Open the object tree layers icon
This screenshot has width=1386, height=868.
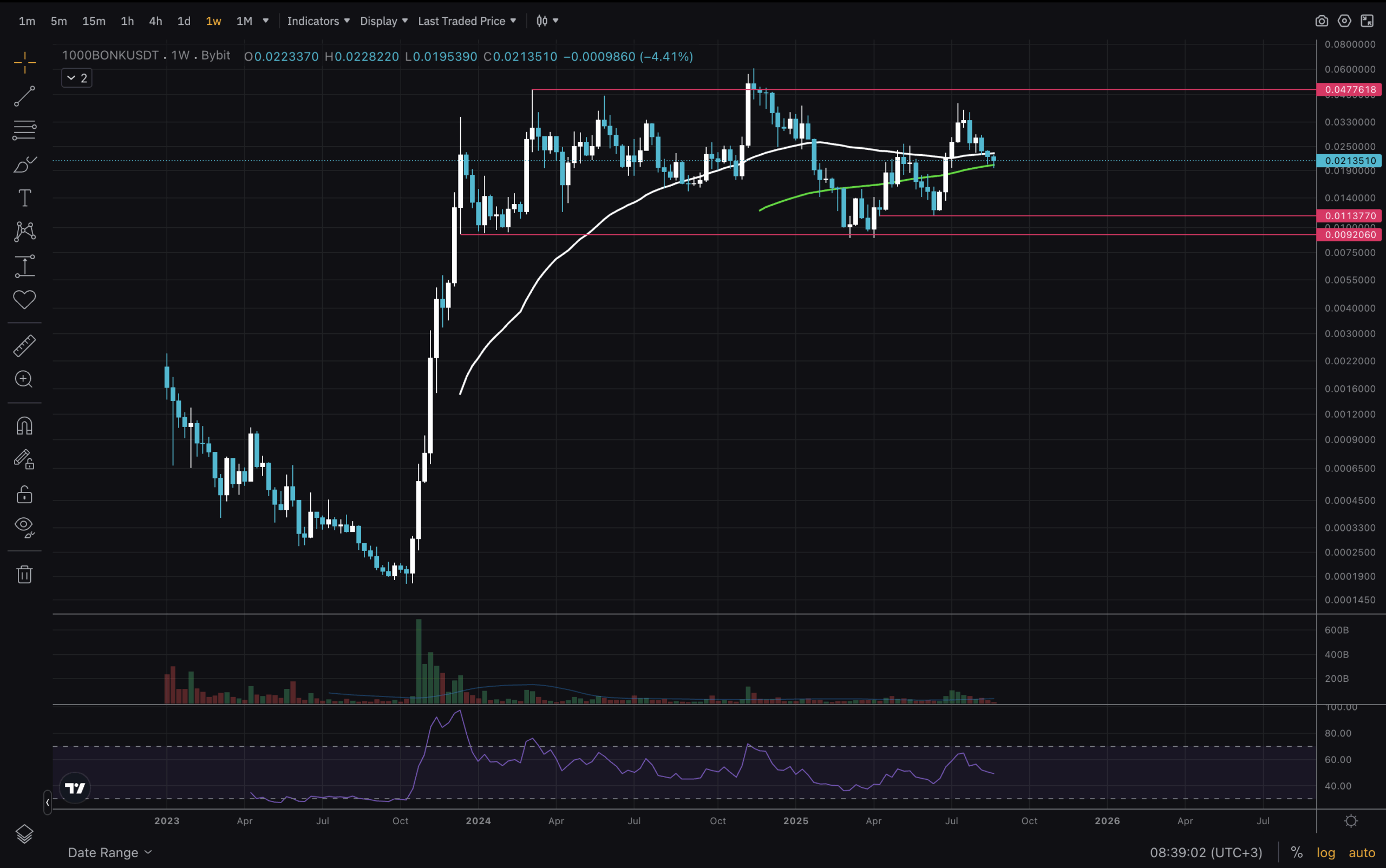24,833
